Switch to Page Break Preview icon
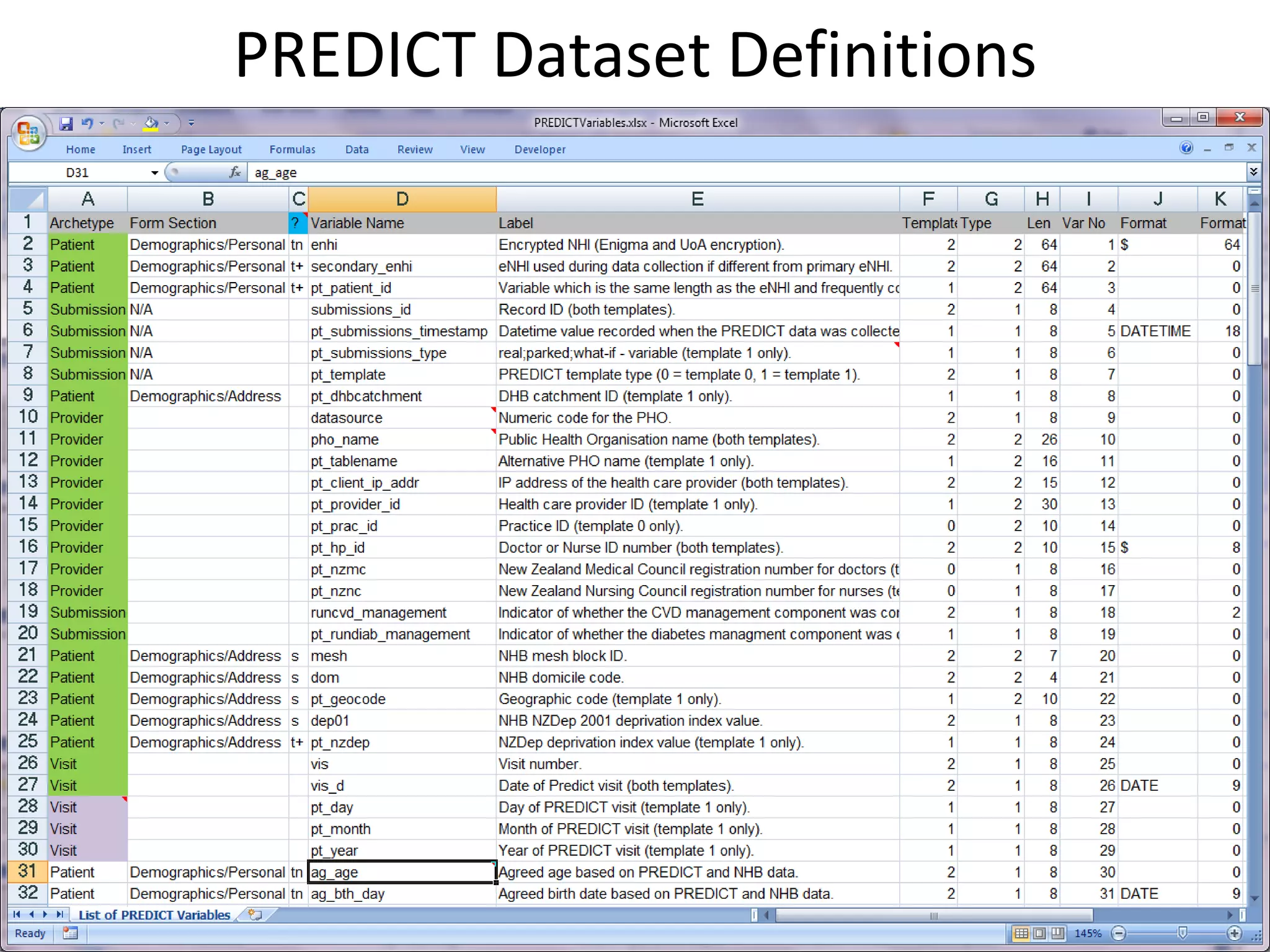The height and width of the screenshot is (952, 1270). [x=1058, y=933]
